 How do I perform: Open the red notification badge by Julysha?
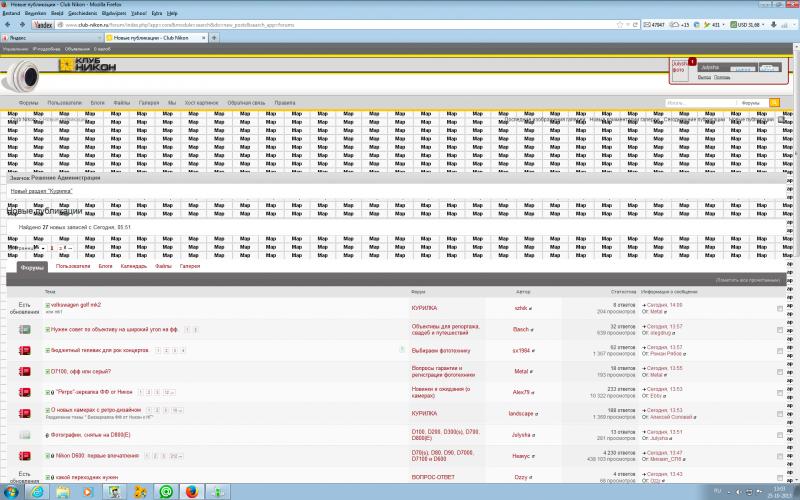[x=692, y=61]
